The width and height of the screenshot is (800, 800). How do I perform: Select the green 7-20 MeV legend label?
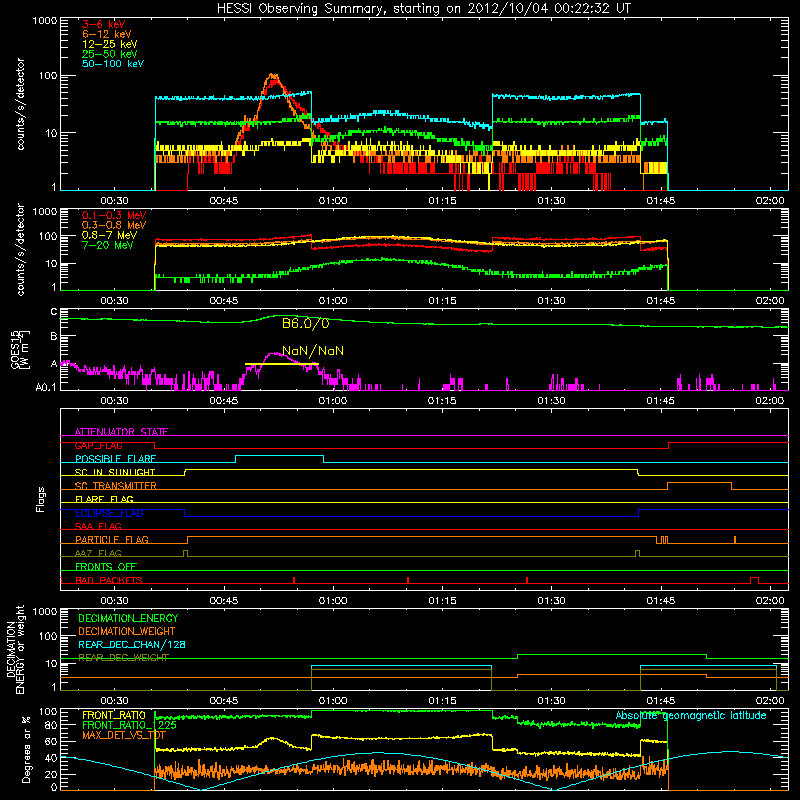[108, 245]
